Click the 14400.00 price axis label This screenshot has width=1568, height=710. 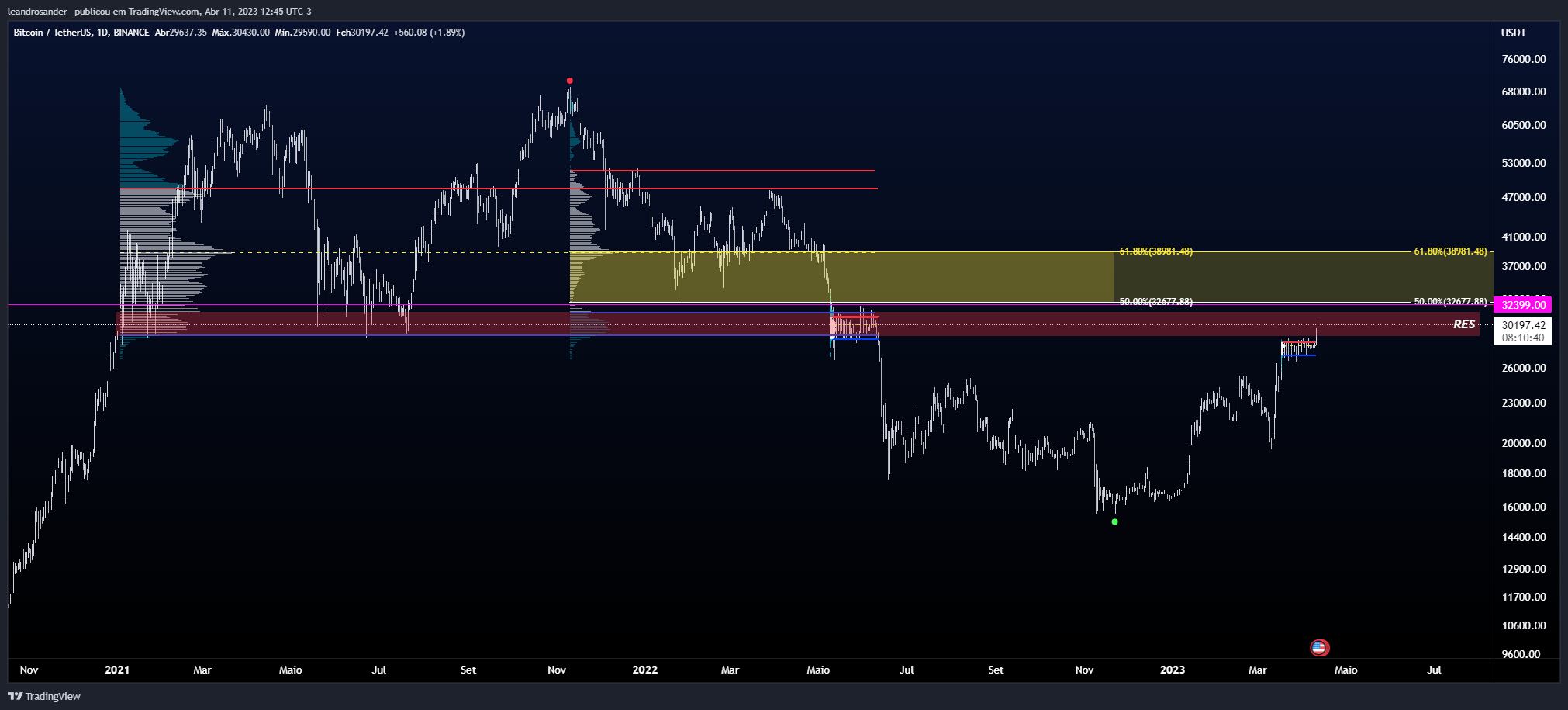[x=1524, y=537]
